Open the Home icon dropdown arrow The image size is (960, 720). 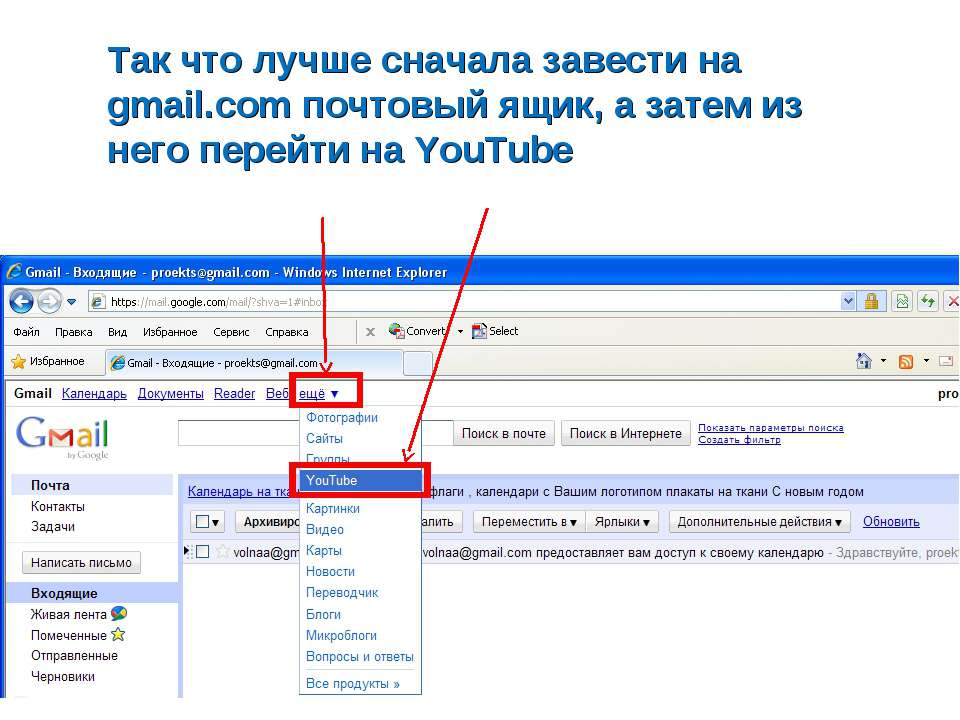pyautogui.click(x=883, y=361)
